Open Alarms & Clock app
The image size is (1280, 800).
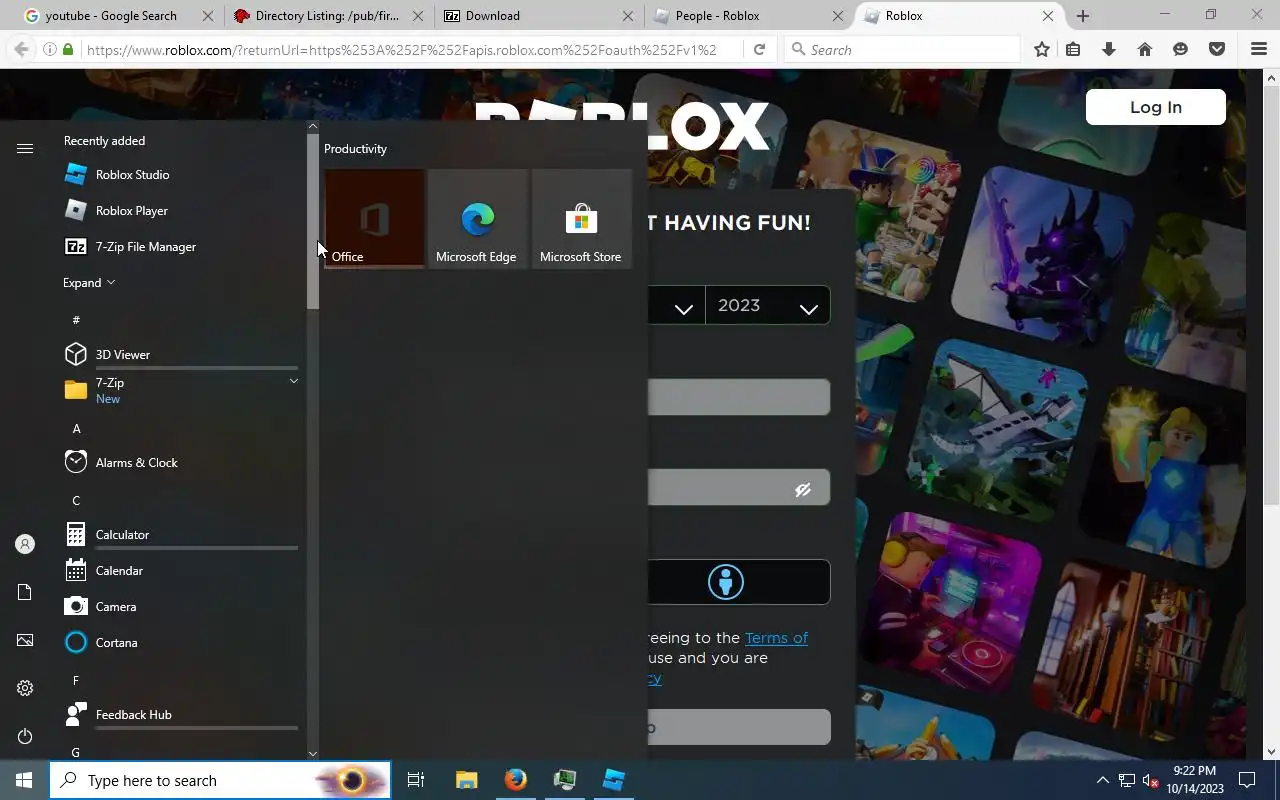[180, 463]
